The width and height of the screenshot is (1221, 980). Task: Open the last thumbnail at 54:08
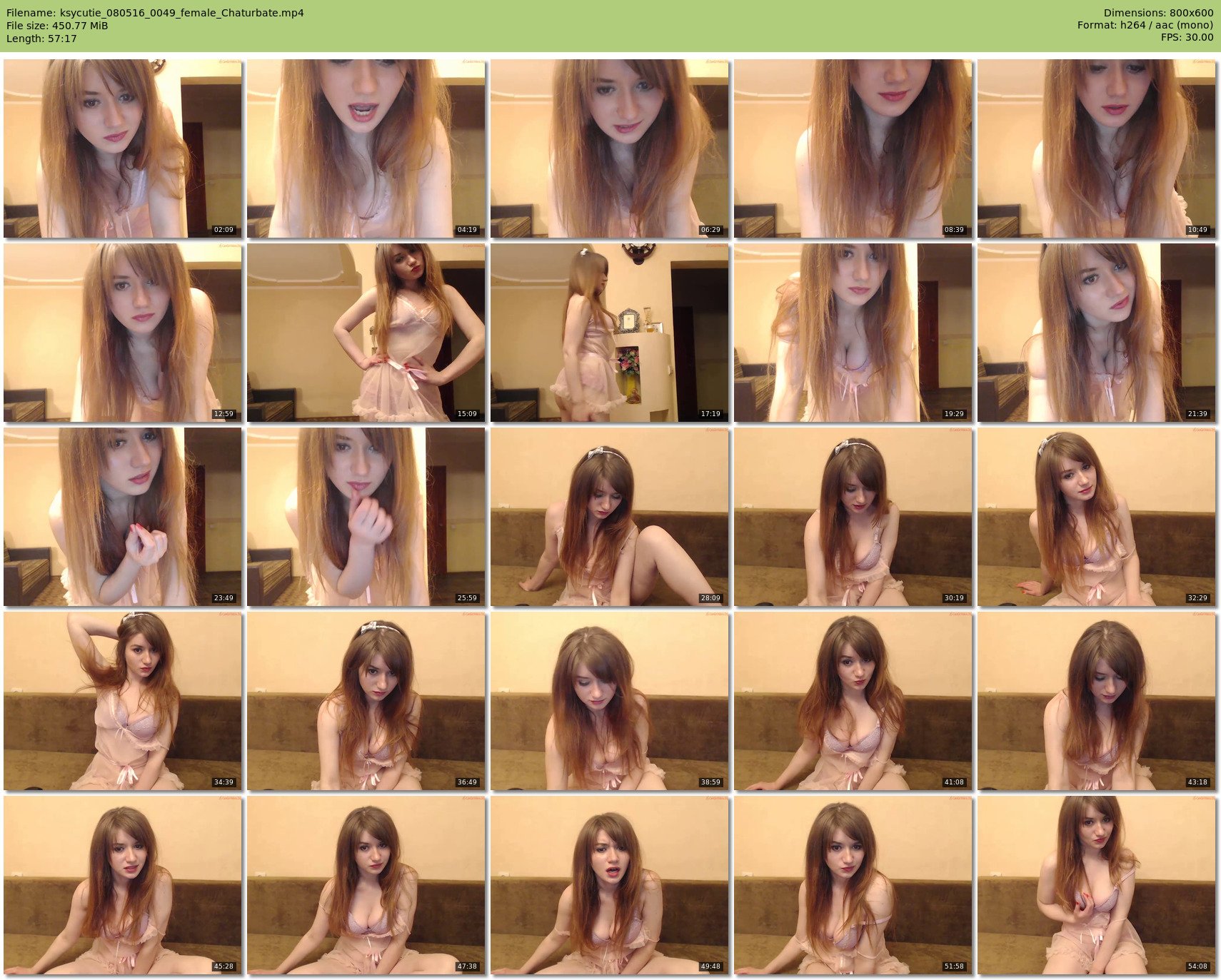tap(1096, 885)
